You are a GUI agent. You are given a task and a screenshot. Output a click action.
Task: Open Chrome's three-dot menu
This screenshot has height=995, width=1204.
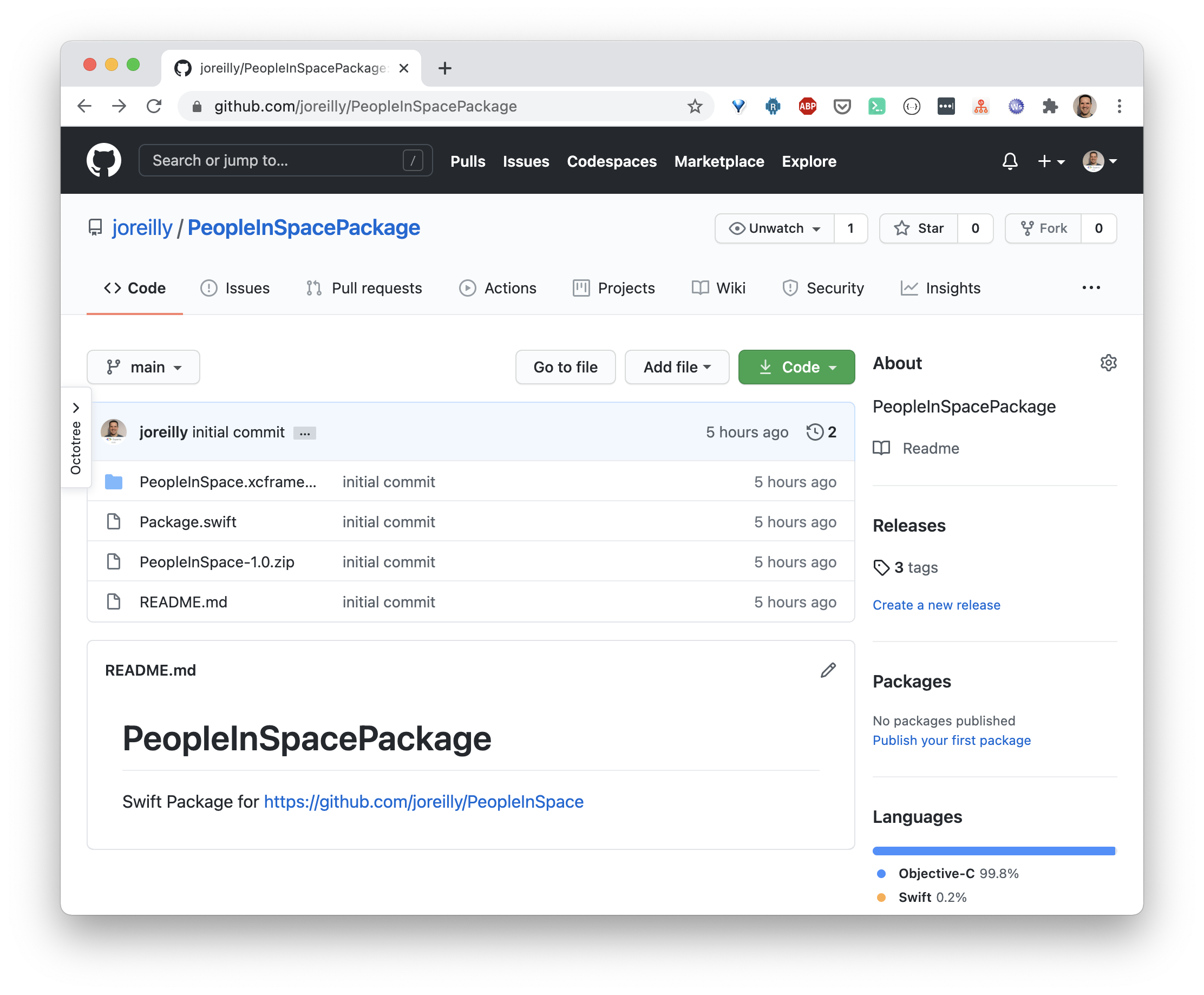pos(1119,106)
